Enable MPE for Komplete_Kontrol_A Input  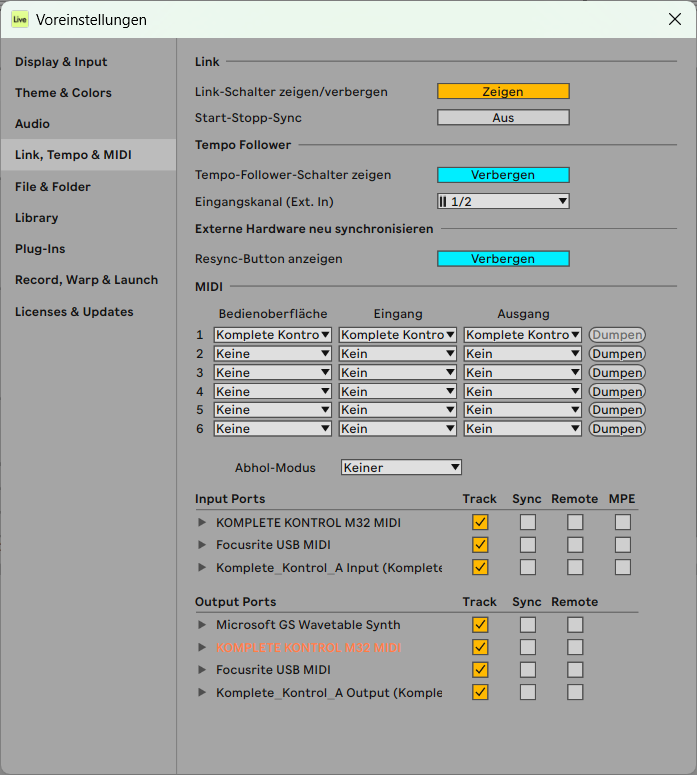click(623, 567)
